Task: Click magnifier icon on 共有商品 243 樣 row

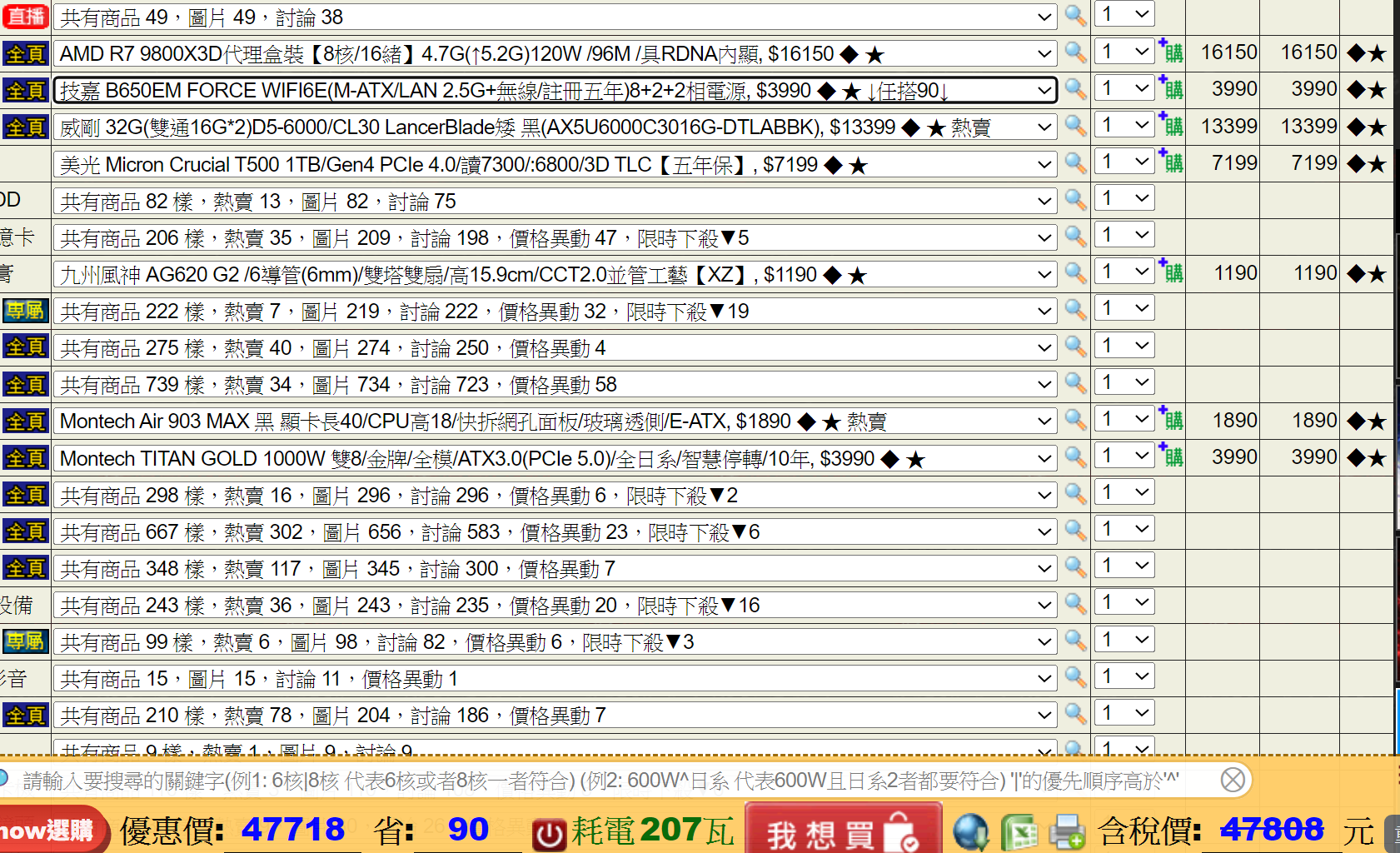Action: (x=1075, y=604)
